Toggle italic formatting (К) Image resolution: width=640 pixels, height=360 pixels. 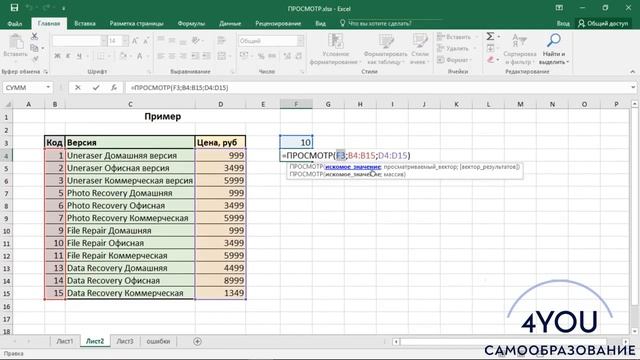pyautogui.click(x=68, y=56)
